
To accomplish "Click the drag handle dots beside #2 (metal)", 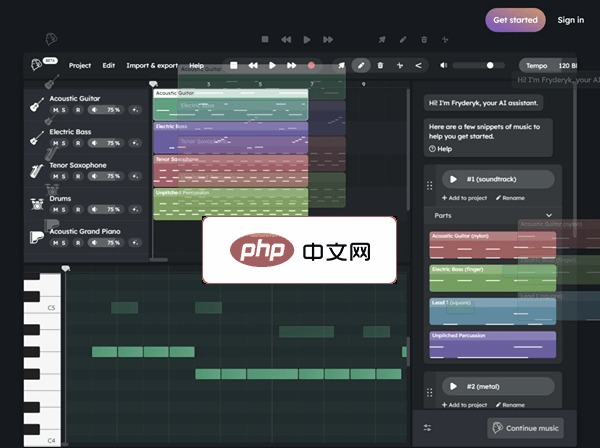I will click(429, 393).
